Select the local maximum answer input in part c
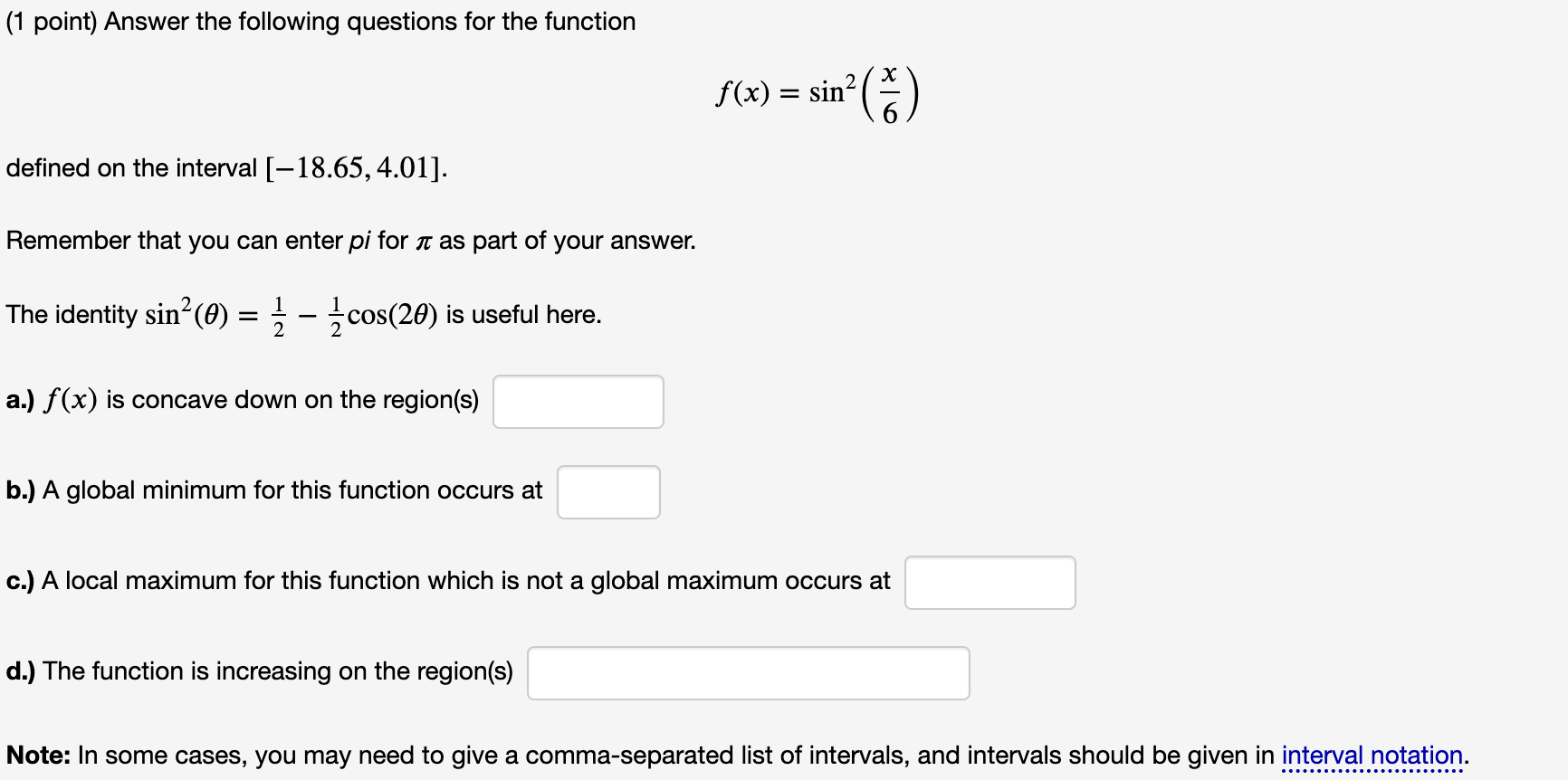The height and width of the screenshot is (780, 1568). [x=990, y=583]
